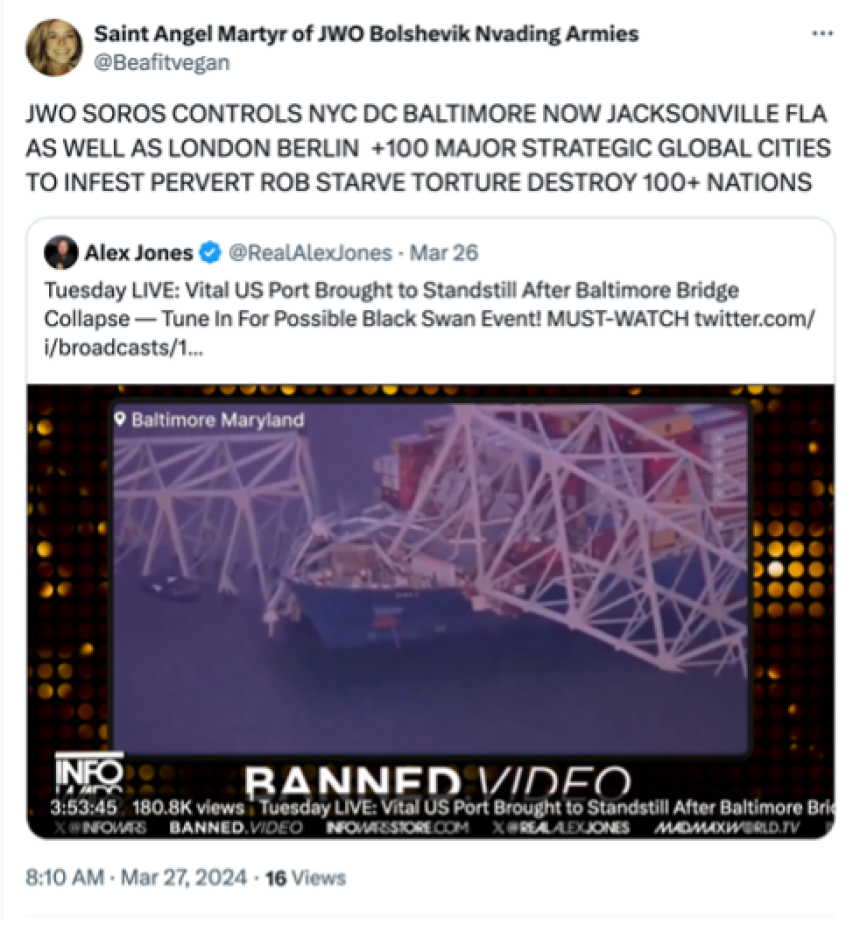Screen dimensions: 860x925
Task: Click the BANNED VIDEO banner text
Action: [x=437, y=780]
